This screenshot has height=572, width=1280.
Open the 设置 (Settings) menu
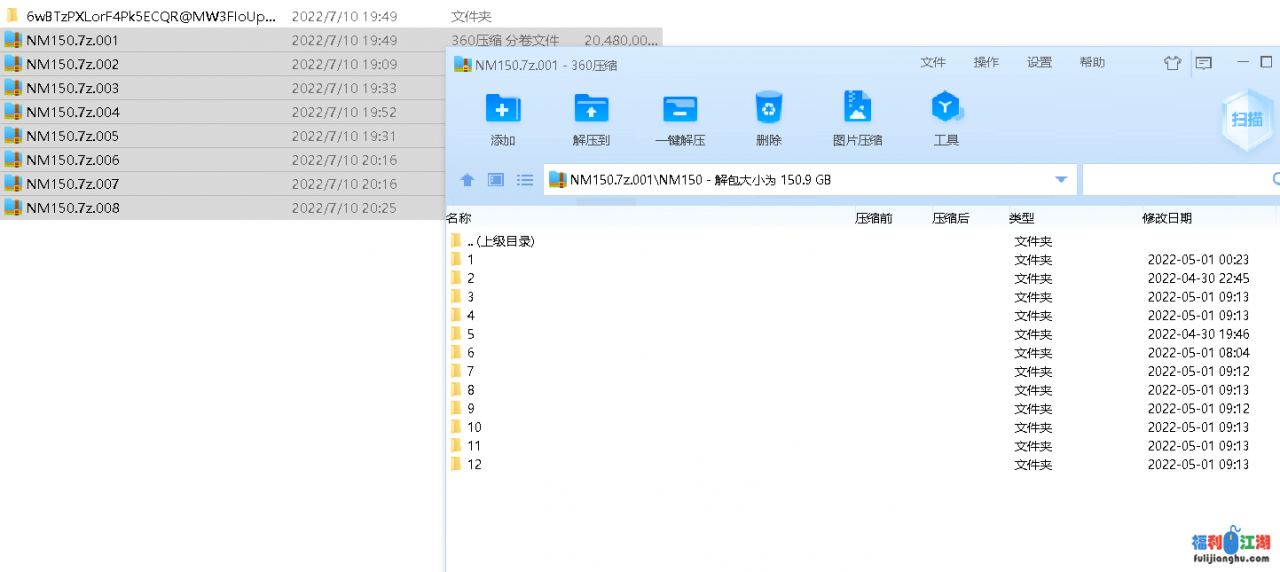coord(1039,63)
